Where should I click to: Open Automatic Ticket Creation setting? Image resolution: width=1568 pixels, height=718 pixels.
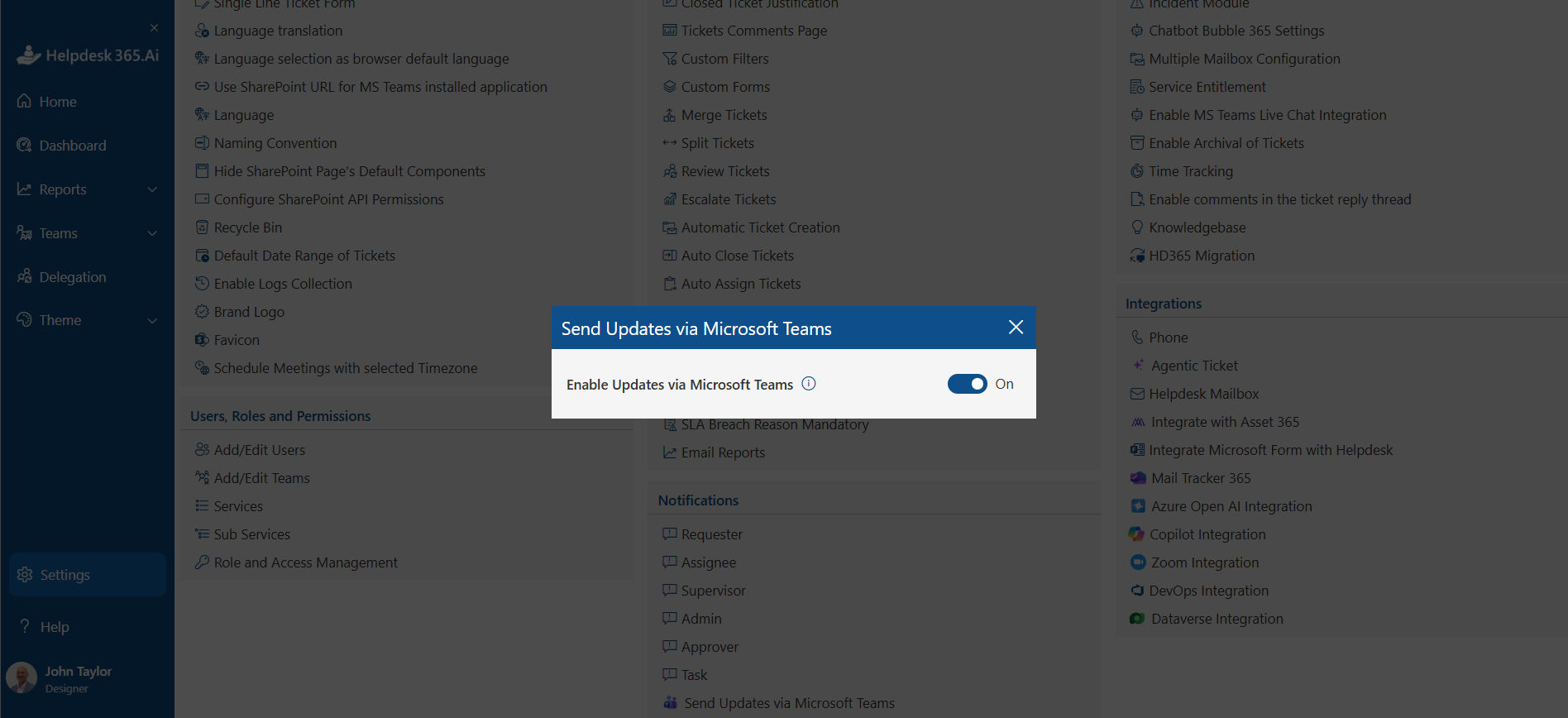(761, 227)
